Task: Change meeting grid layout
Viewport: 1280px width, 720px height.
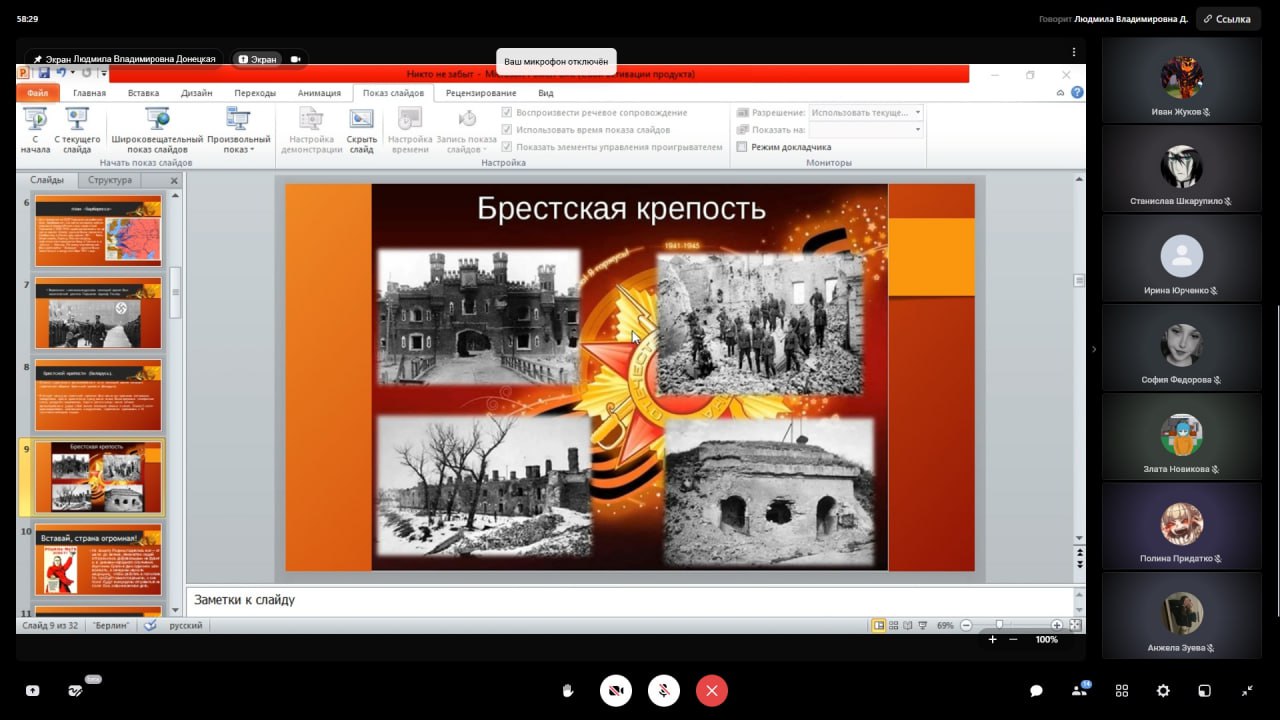Action: tap(1122, 690)
